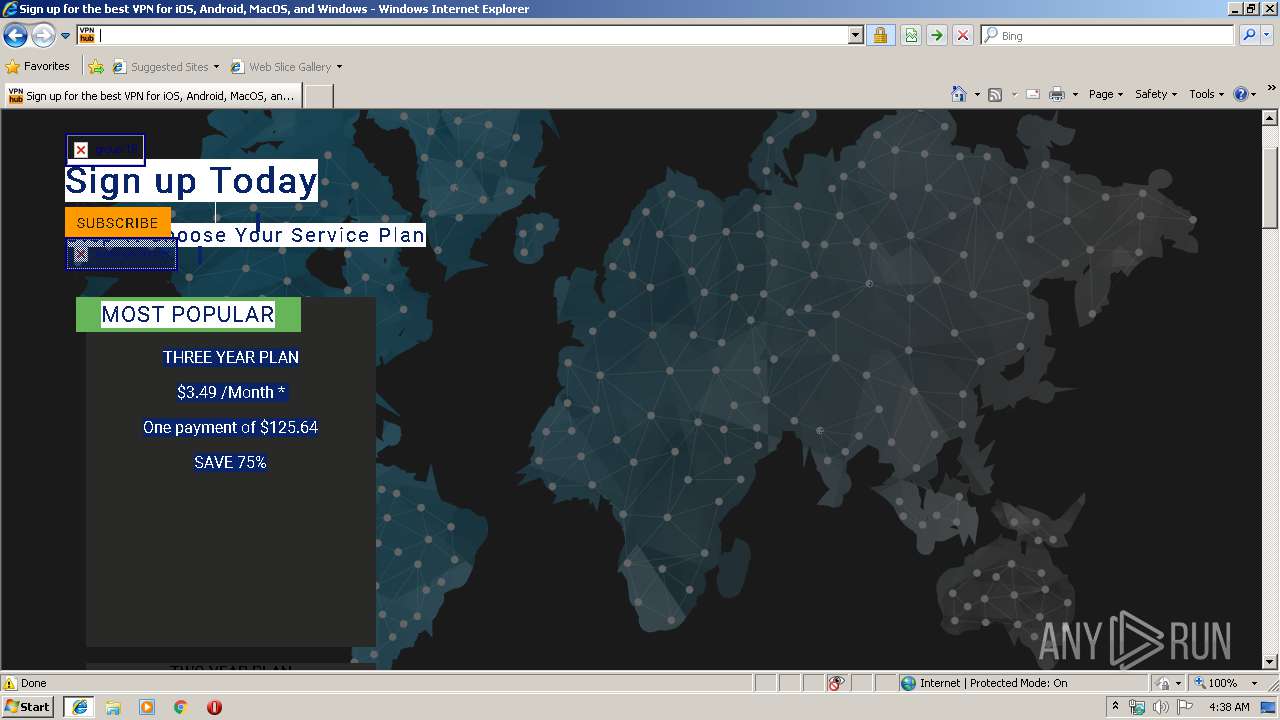Viewport: 1280px width, 720px height.
Task: Open Suggested Sites link
Action: click(x=165, y=67)
